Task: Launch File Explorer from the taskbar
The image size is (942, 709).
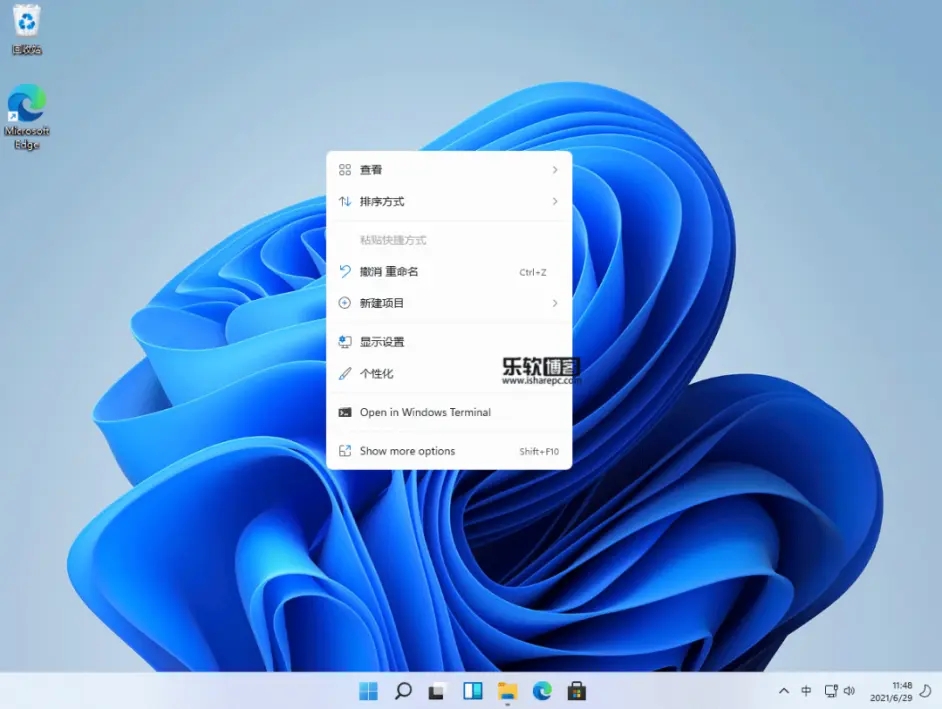Action: pyautogui.click(x=506, y=691)
